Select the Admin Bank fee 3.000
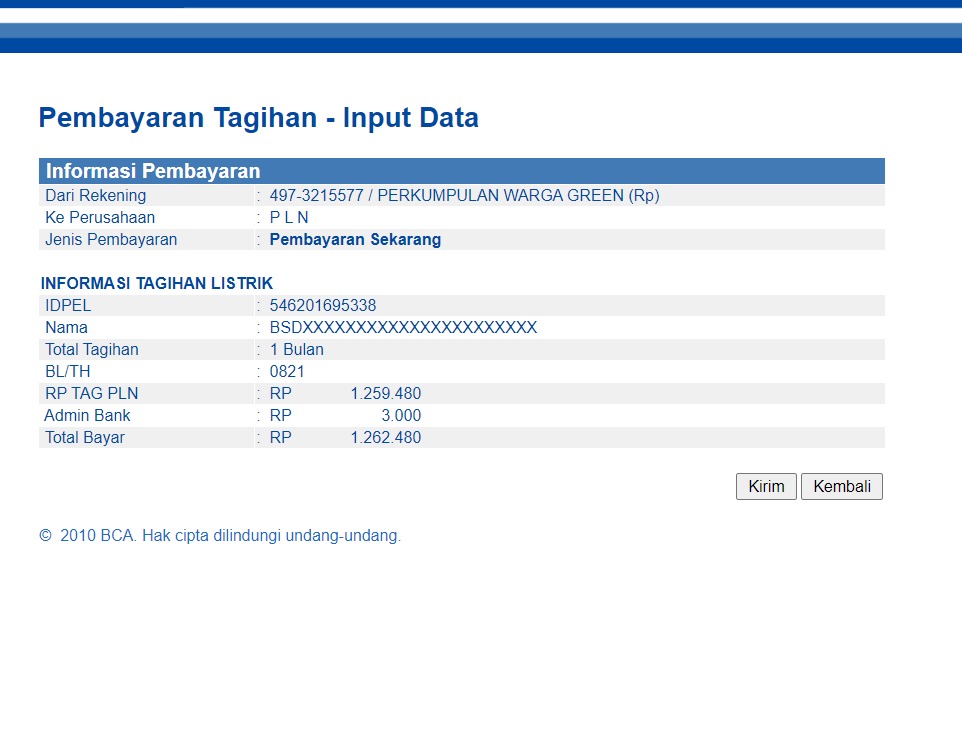Viewport: 962px width, 736px height. 401,416
